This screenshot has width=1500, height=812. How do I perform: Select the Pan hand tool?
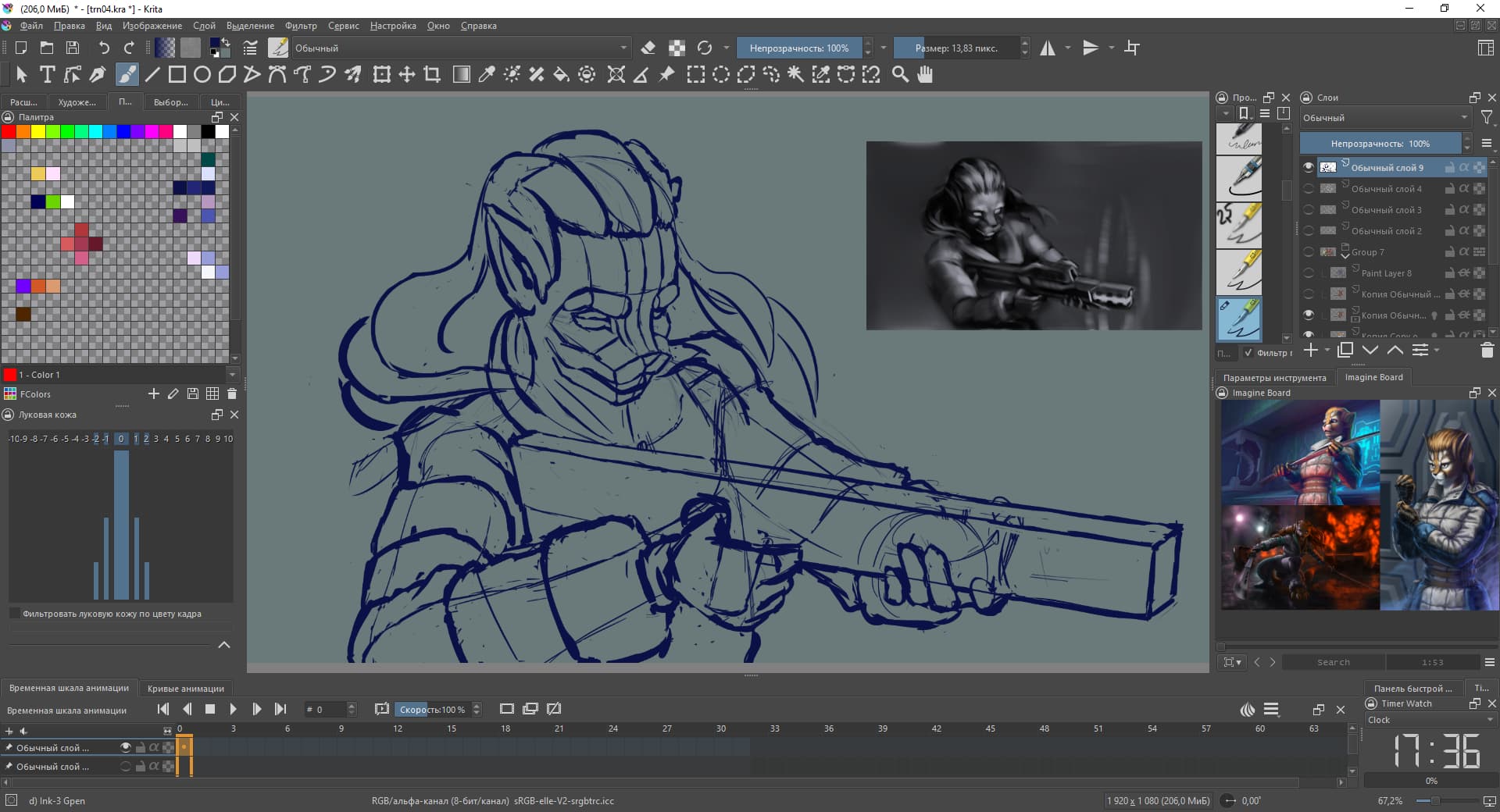pos(925,74)
